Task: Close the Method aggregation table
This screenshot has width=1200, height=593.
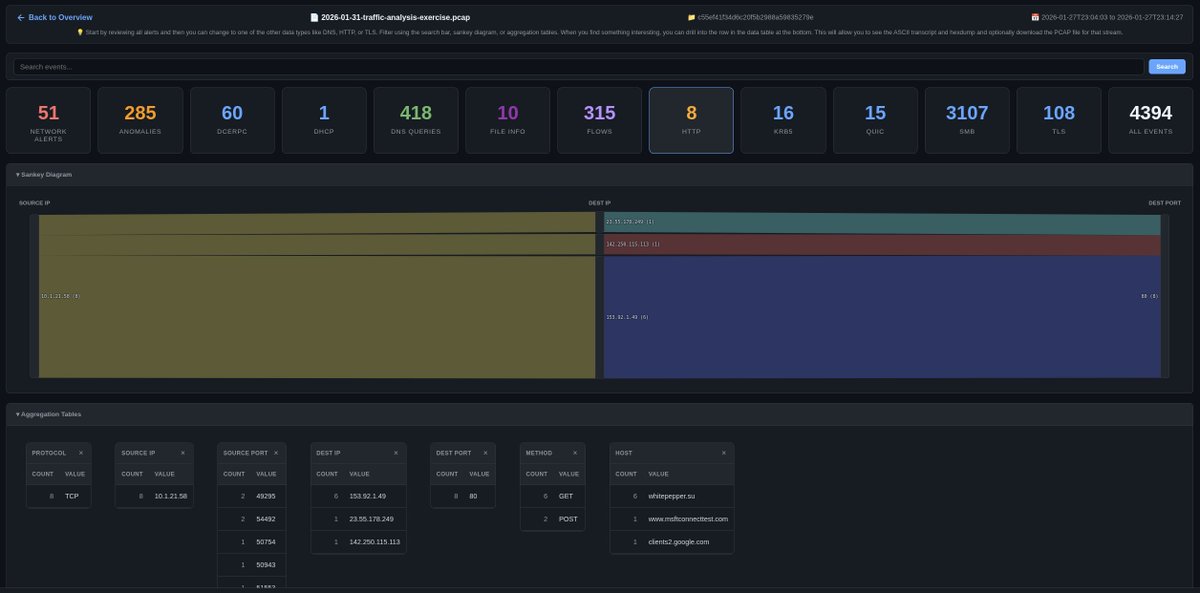Action: coord(575,453)
